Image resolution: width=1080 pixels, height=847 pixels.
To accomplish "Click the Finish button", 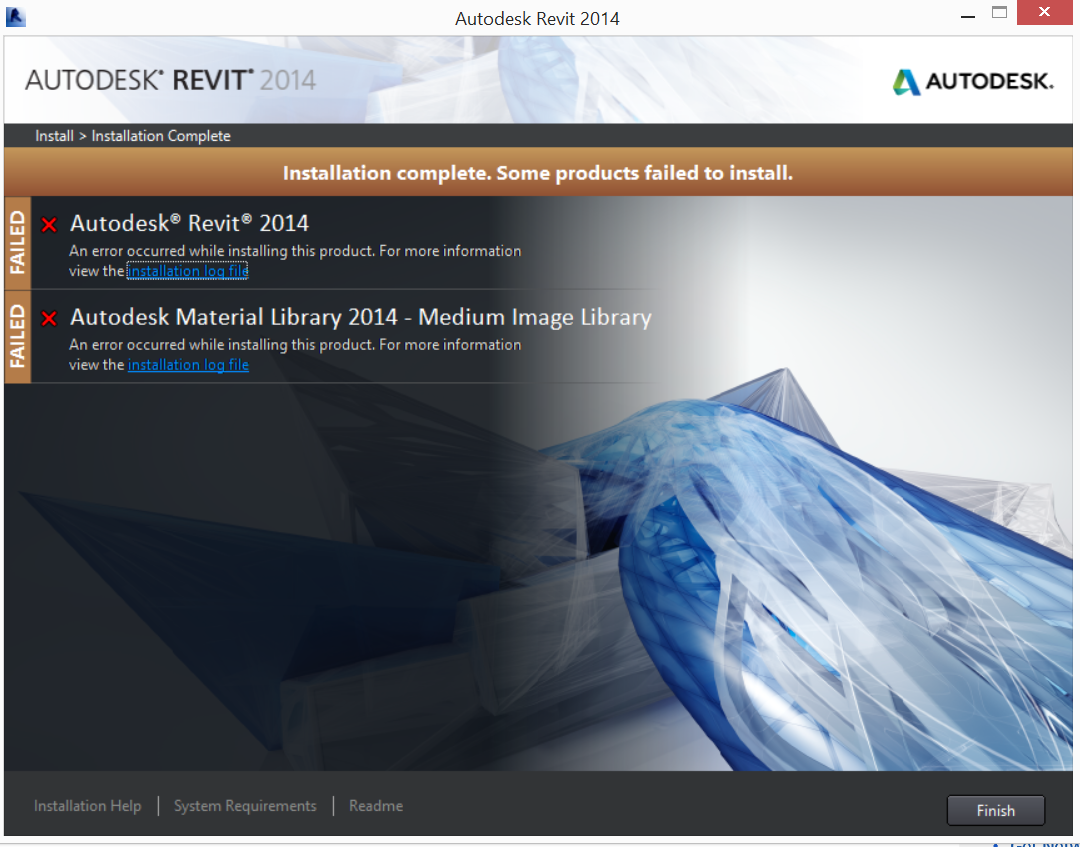I will [x=995, y=810].
